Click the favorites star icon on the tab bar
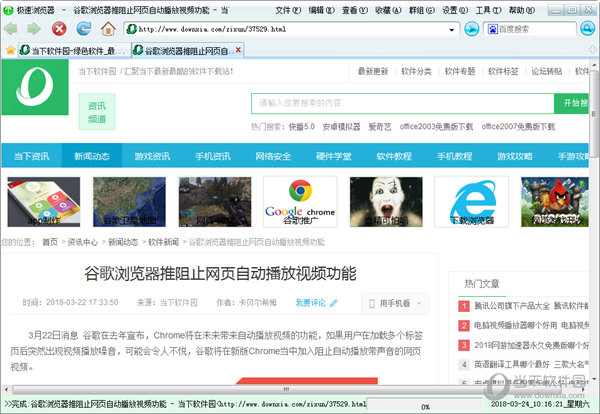The height and width of the screenshot is (414, 600). [x=10, y=50]
